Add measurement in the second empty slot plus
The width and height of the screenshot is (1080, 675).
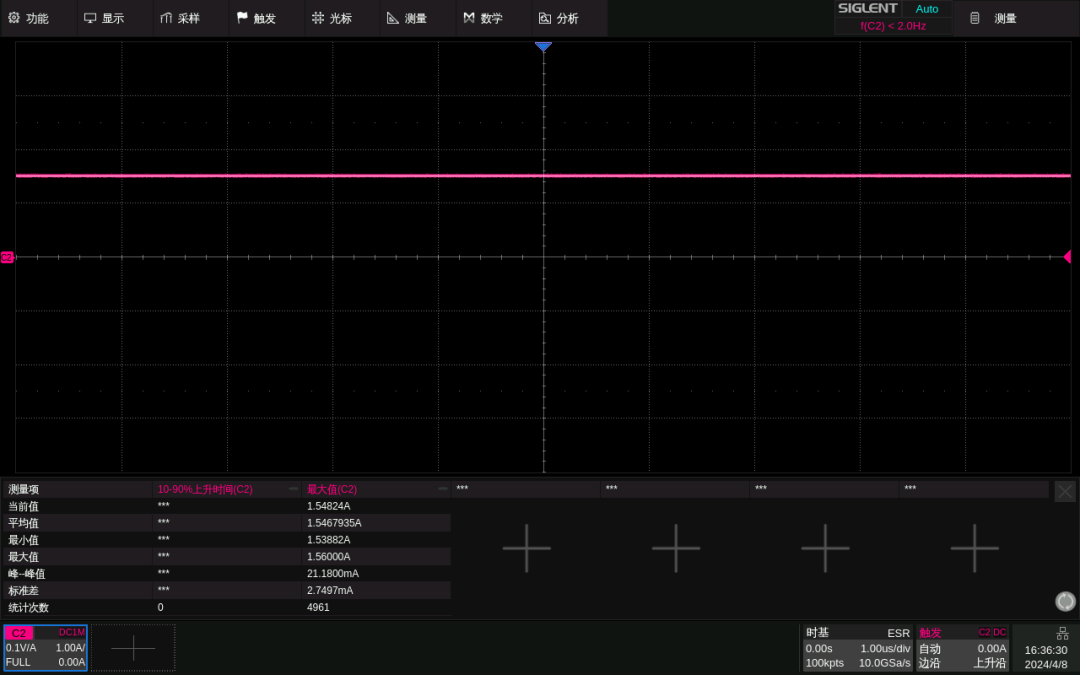click(676, 548)
